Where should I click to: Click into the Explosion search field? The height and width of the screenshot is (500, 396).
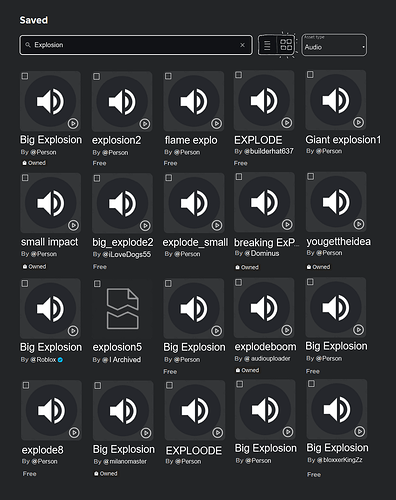[x=136, y=45]
